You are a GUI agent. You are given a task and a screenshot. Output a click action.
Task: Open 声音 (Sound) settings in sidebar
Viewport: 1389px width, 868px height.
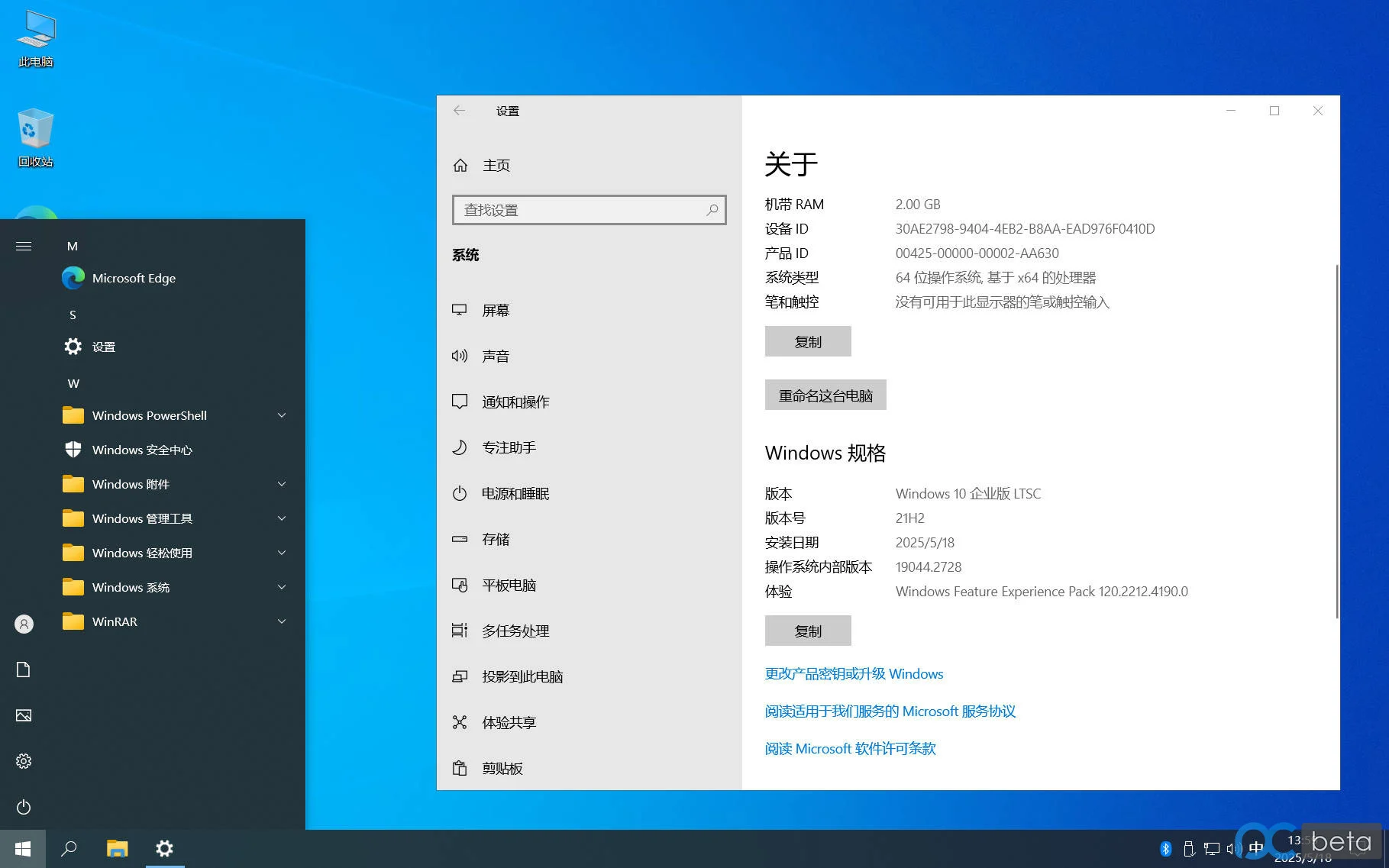pyautogui.click(x=496, y=355)
